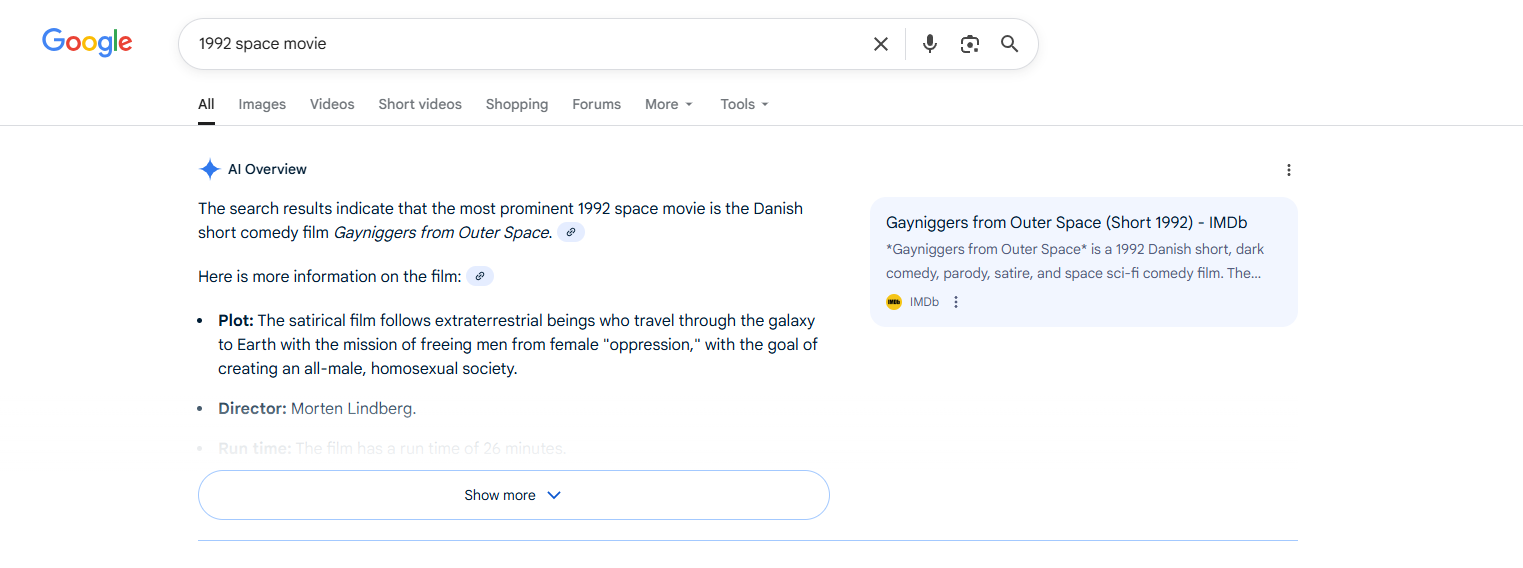Open three-dot menu beside IMDb source name
Screen dimensions: 1523x568
pyautogui.click(x=956, y=302)
